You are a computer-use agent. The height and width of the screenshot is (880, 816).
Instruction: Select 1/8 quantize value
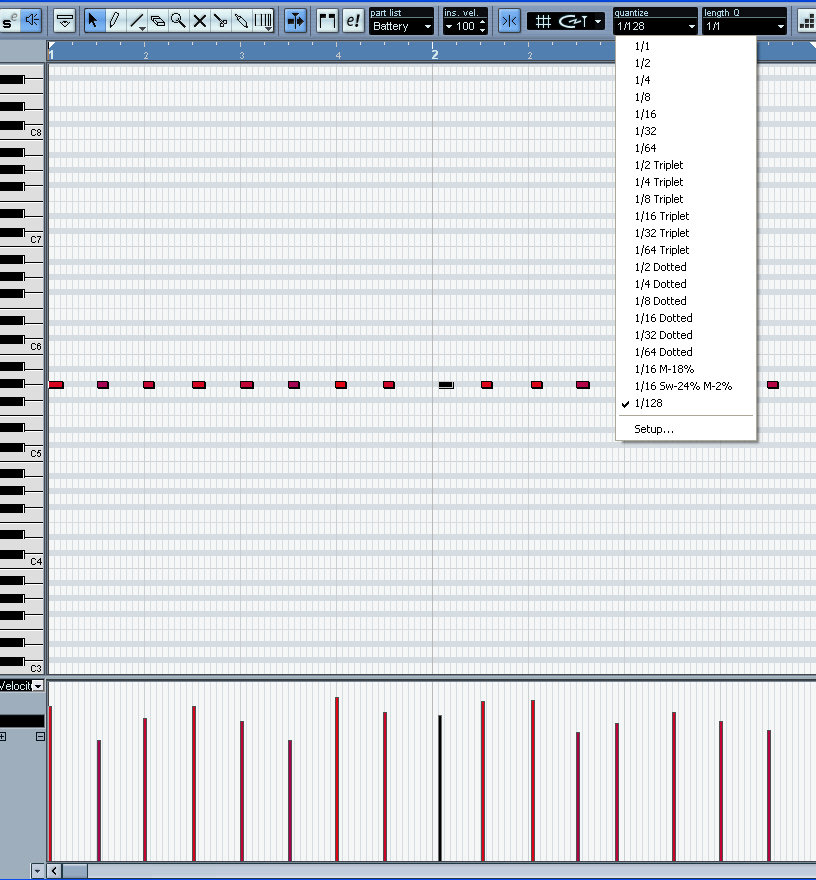point(686,97)
